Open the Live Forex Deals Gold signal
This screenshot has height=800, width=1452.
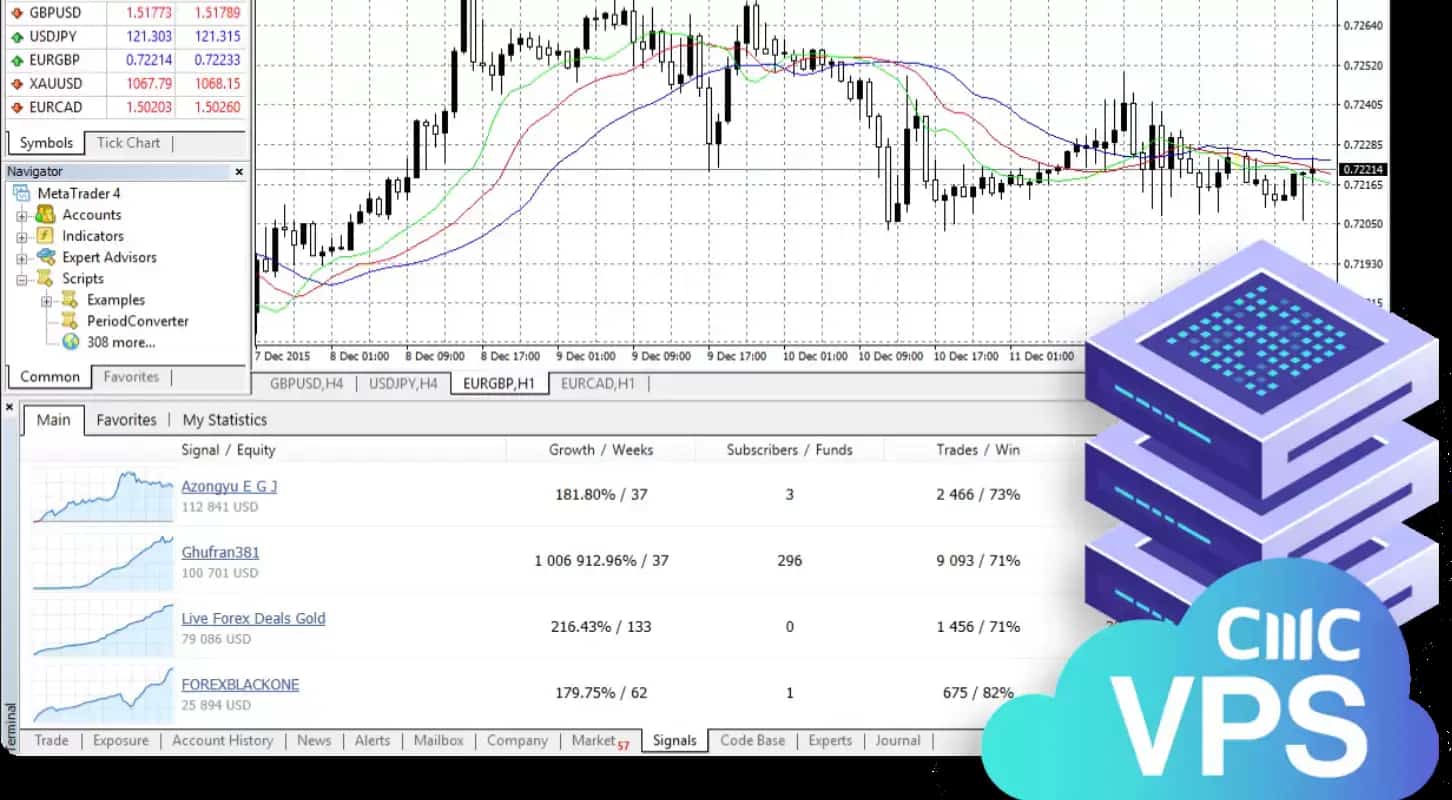253,618
